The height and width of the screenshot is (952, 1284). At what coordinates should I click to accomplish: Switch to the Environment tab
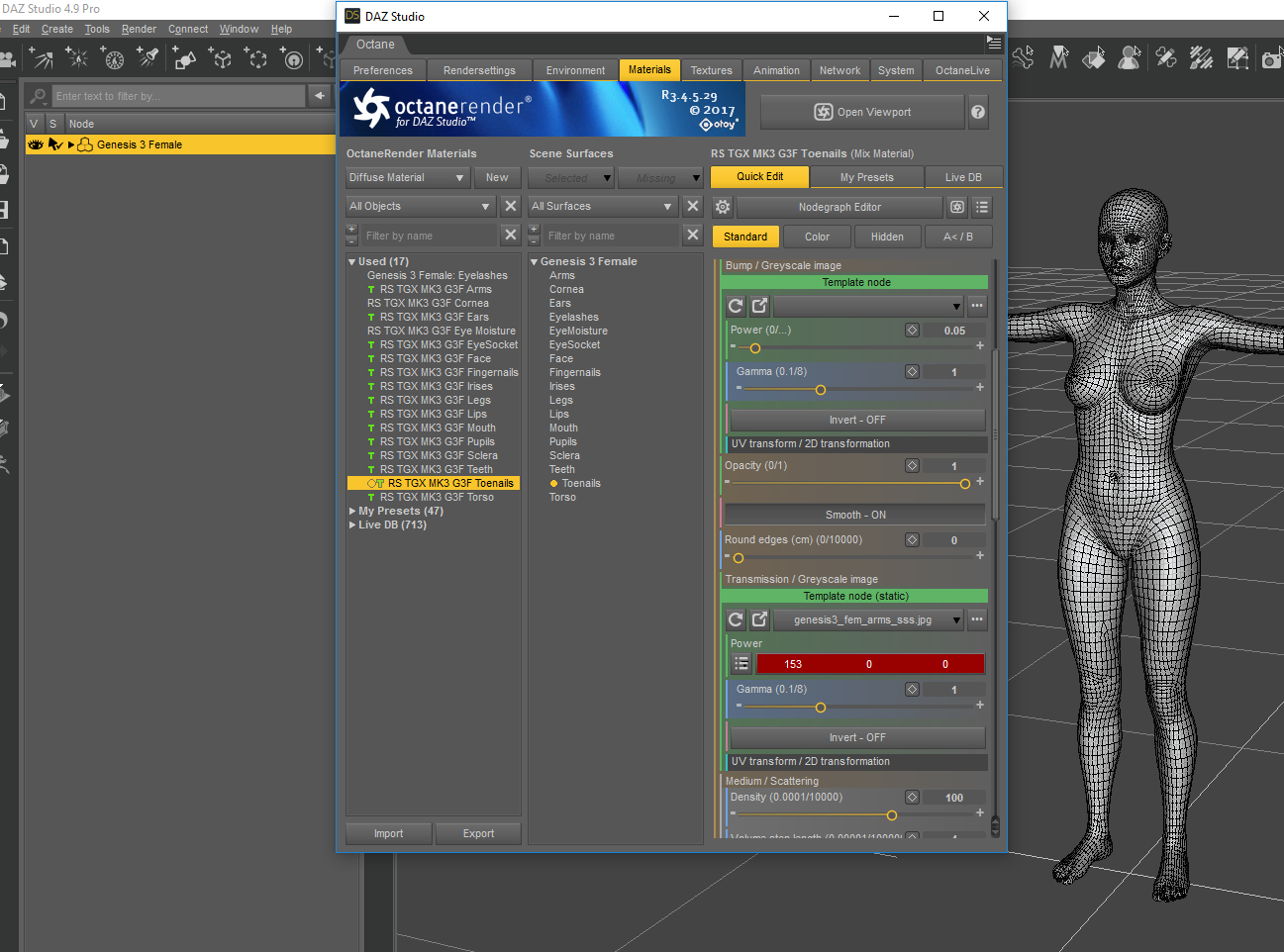(x=575, y=70)
